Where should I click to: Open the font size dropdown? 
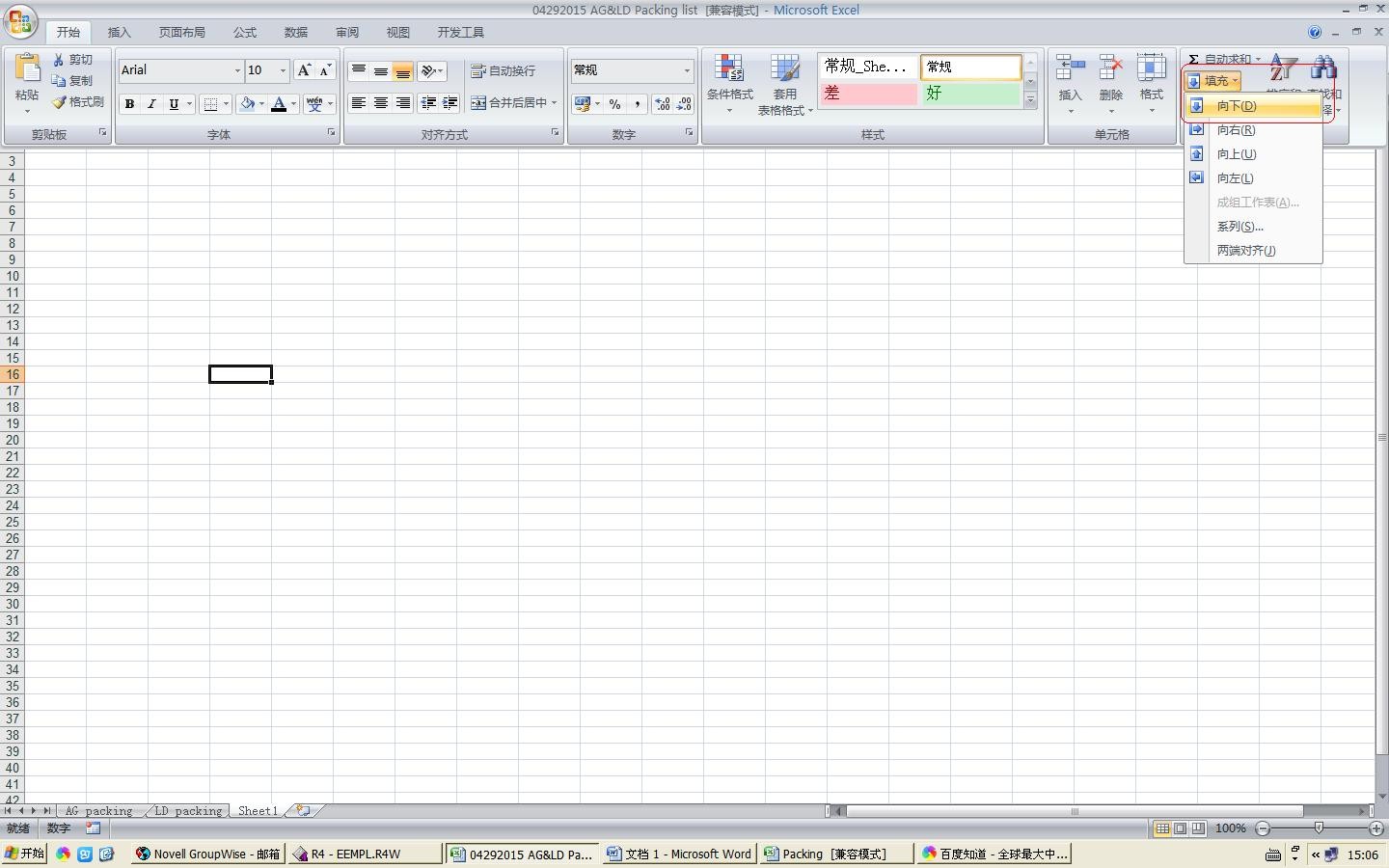(281, 70)
